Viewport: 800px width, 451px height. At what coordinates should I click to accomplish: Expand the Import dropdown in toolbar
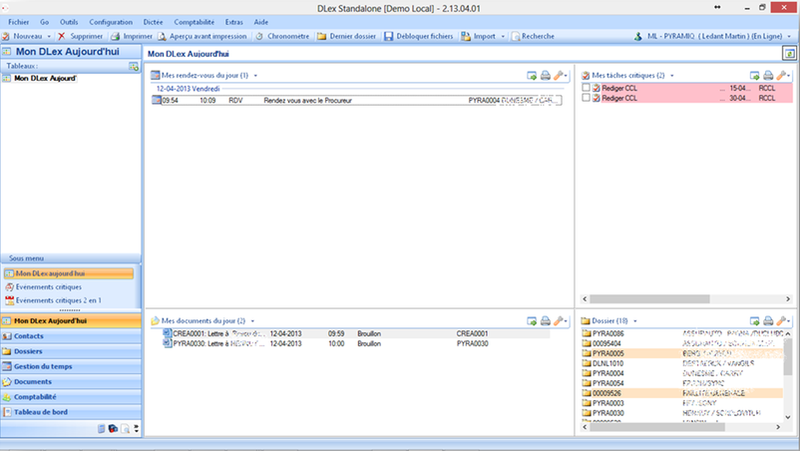tap(502, 36)
